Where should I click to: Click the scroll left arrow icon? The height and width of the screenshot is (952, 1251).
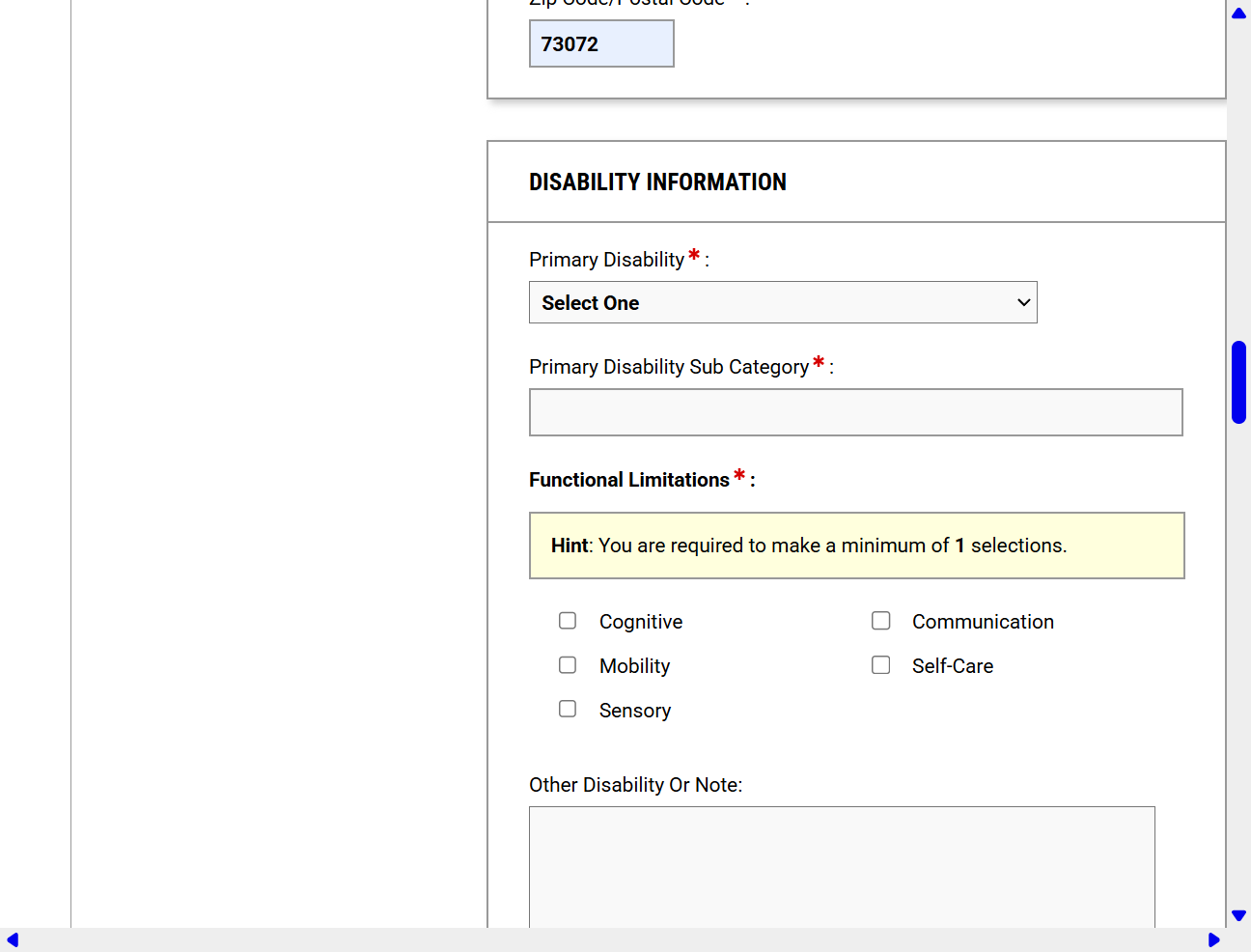coord(13,939)
